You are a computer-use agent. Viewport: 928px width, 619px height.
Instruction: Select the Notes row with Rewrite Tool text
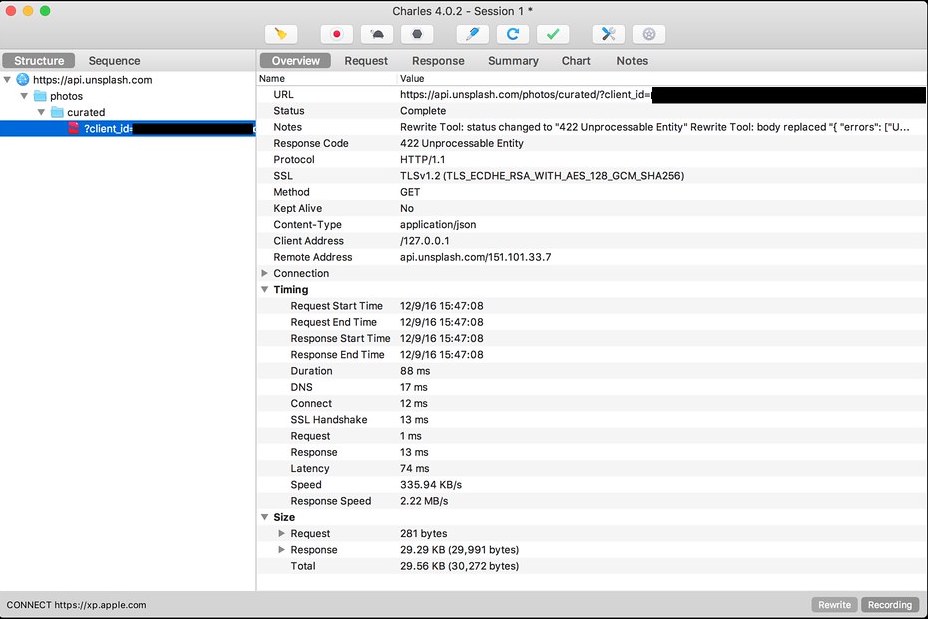(592, 127)
